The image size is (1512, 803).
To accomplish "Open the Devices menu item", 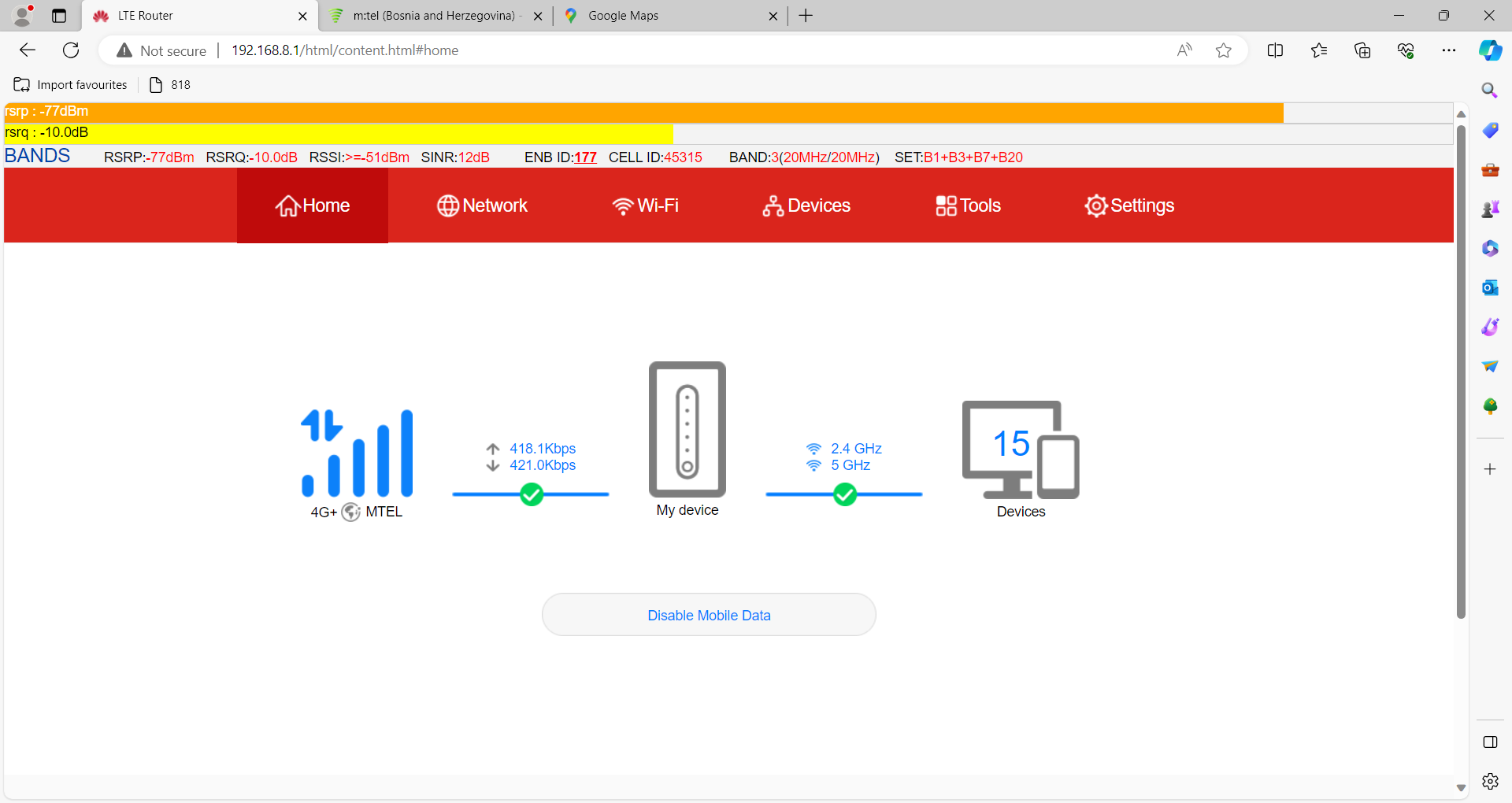I will pos(806,205).
